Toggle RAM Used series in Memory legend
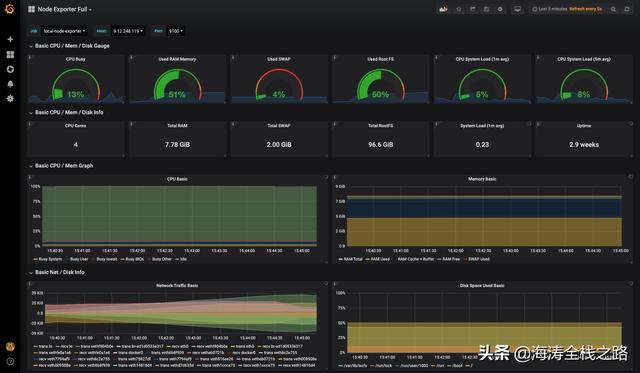This screenshot has width=640, height=373. (378, 259)
